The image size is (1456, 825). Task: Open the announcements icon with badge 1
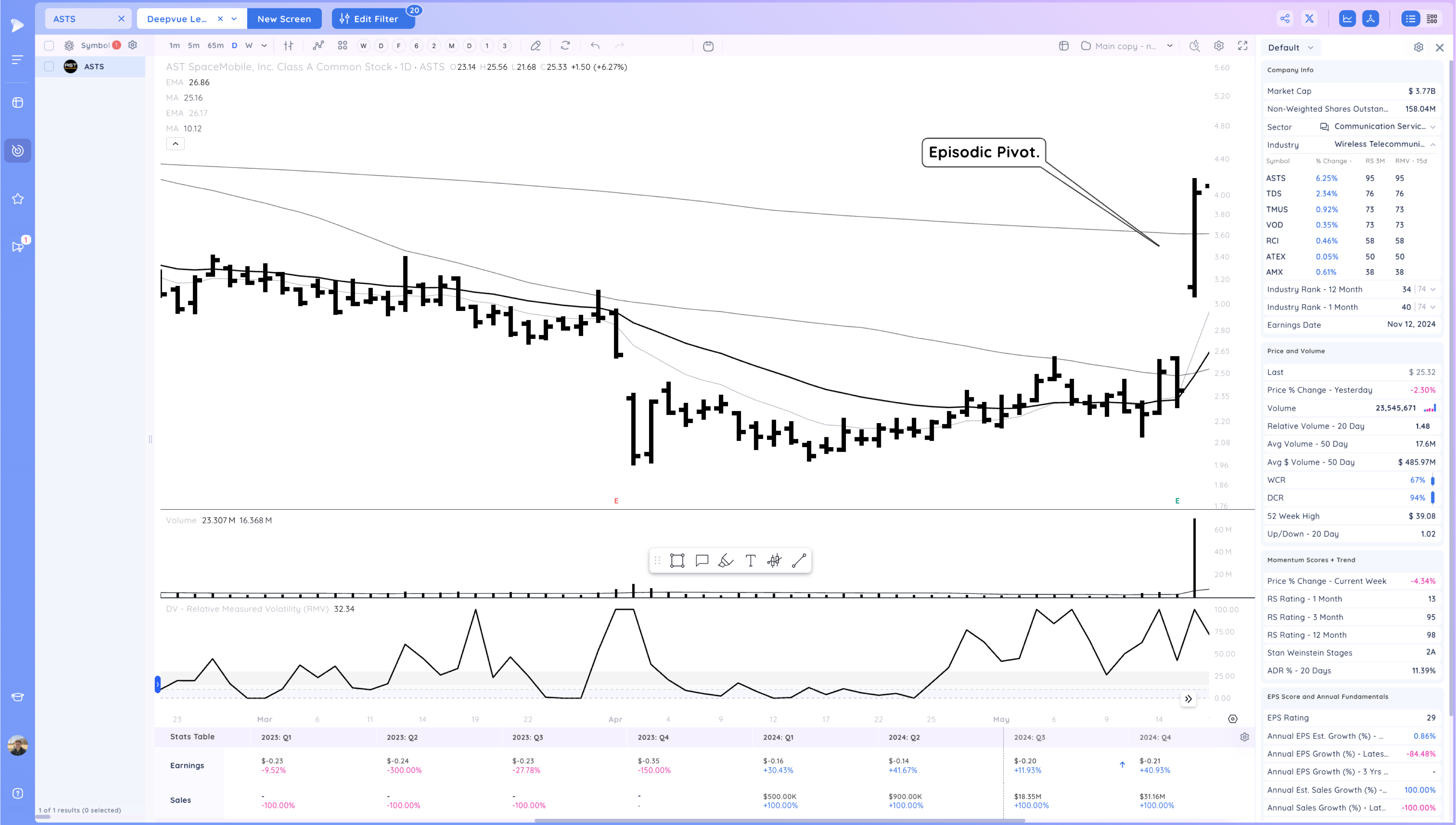(x=17, y=246)
